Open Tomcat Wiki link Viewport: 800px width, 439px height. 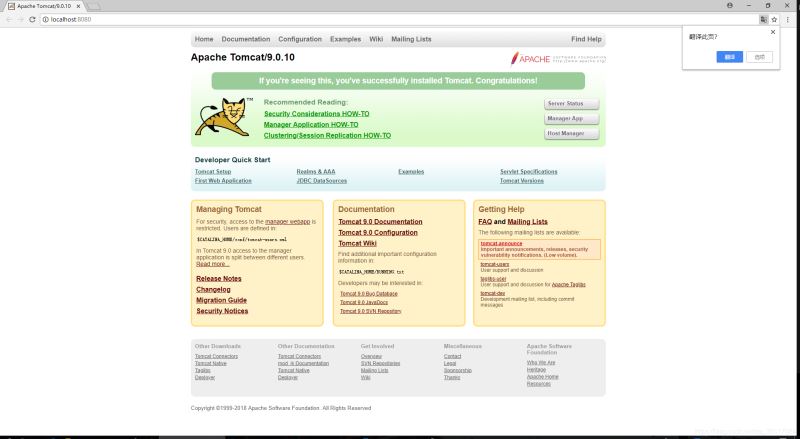(357, 243)
